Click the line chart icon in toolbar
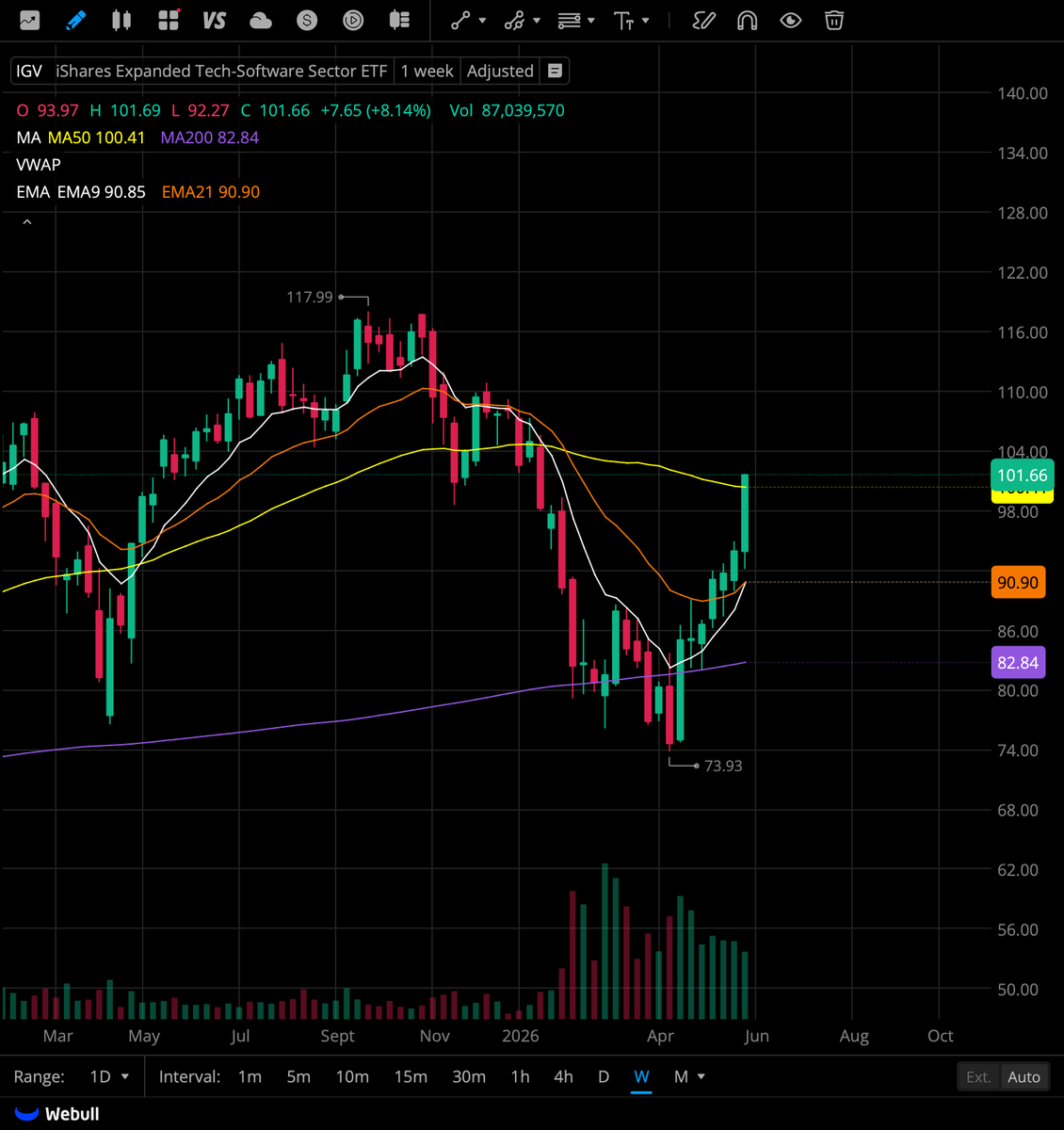This screenshot has height=1130, width=1064. coord(30,20)
